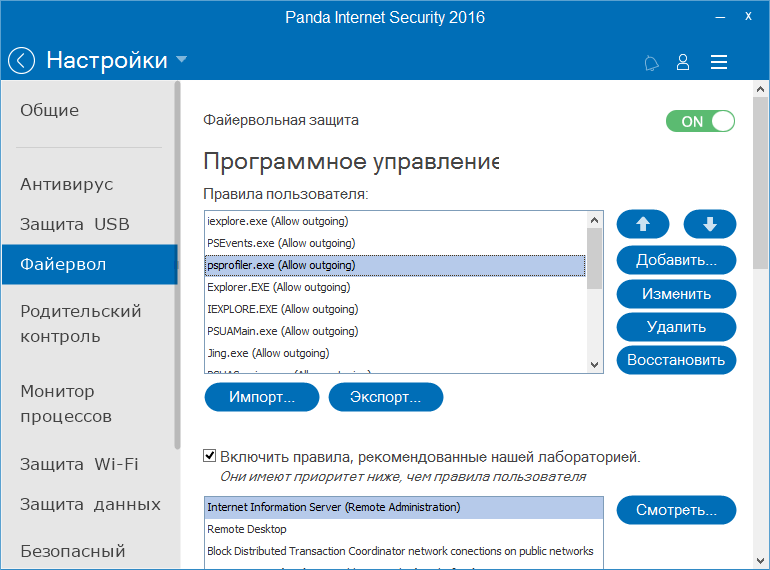Open Монитор процессов settings
Viewport: 770px width, 570px height.
coord(66,404)
